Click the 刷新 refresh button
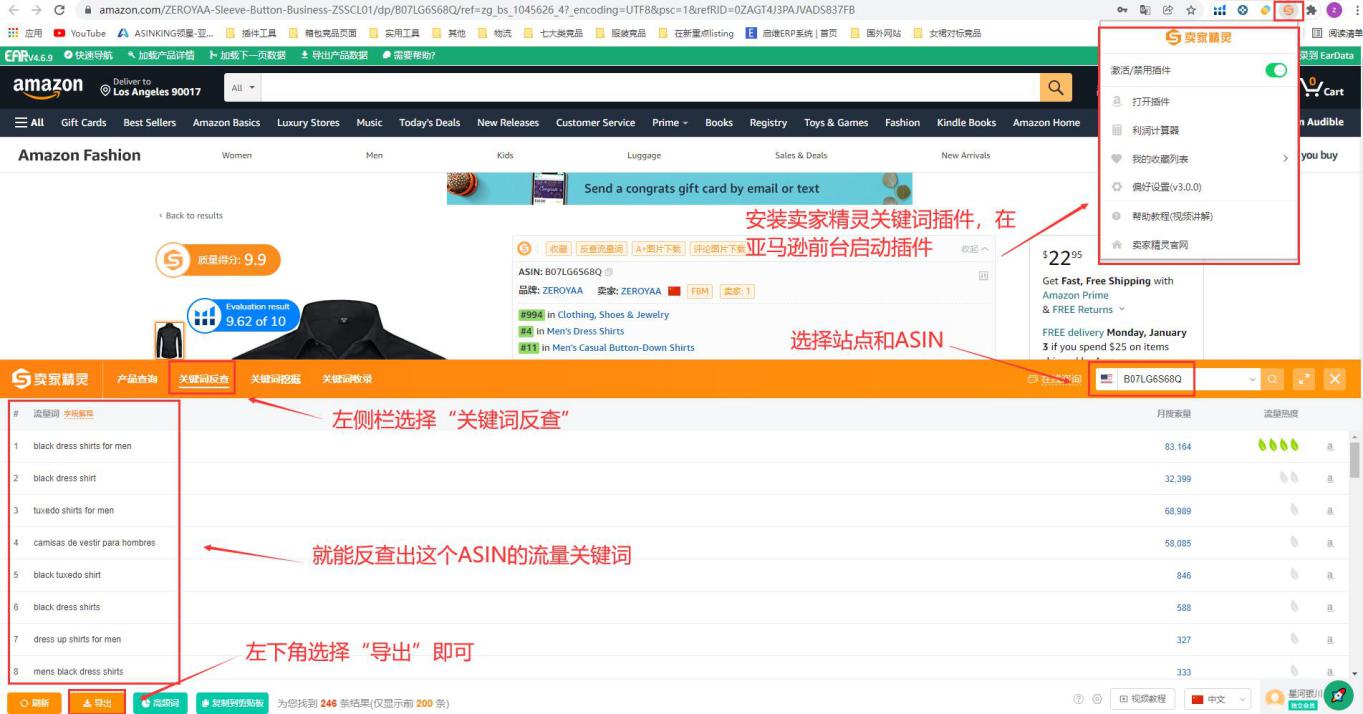1363x714 pixels. click(35, 702)
